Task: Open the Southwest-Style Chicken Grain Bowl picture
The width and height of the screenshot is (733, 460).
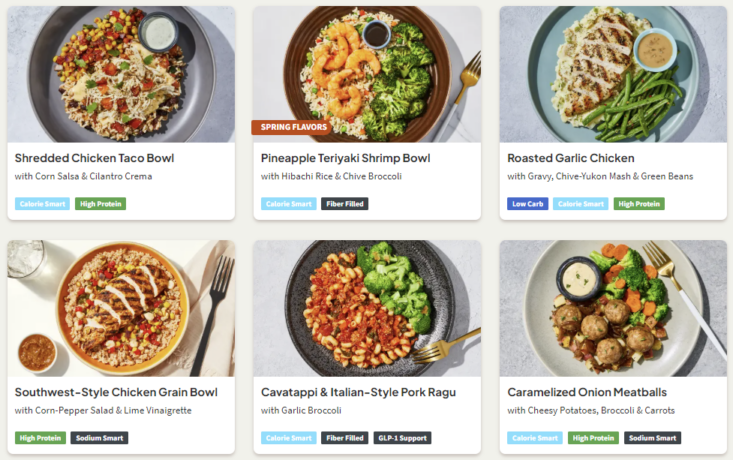Action: coord(121,308)
